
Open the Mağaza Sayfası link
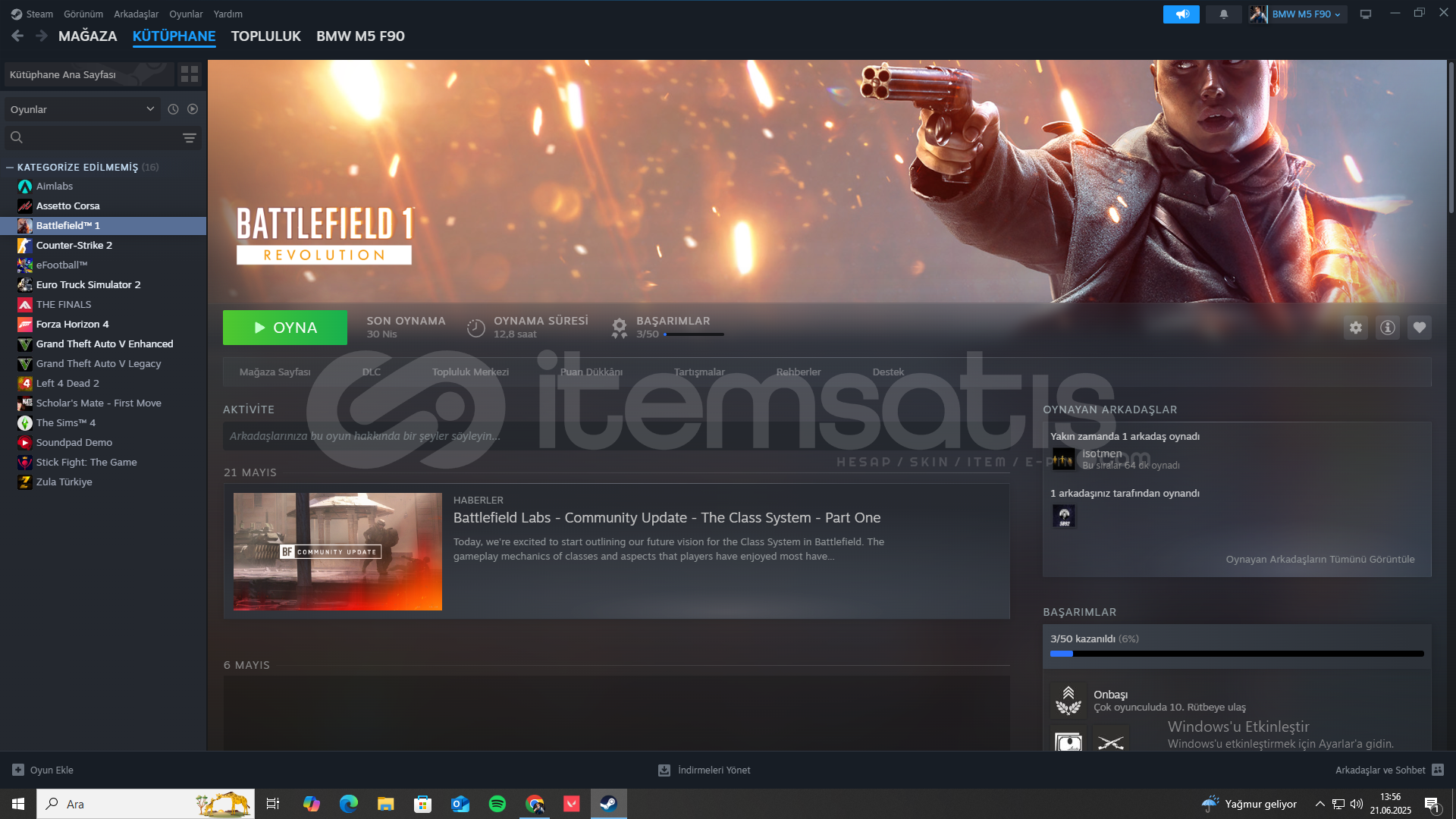click(x=275, y=372)
